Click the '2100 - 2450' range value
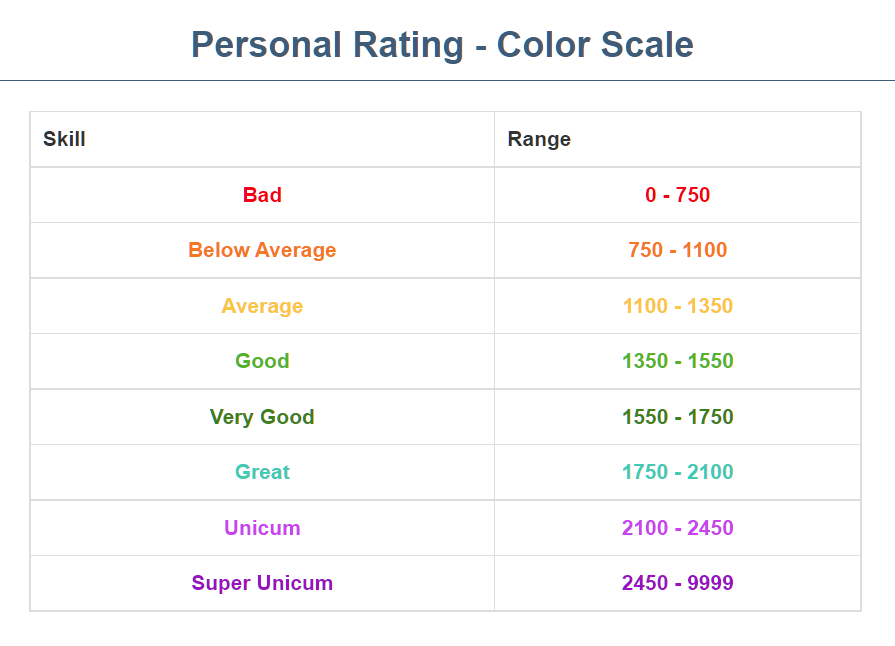This screenshot has width=895, height=646. (x=677, y=528)
